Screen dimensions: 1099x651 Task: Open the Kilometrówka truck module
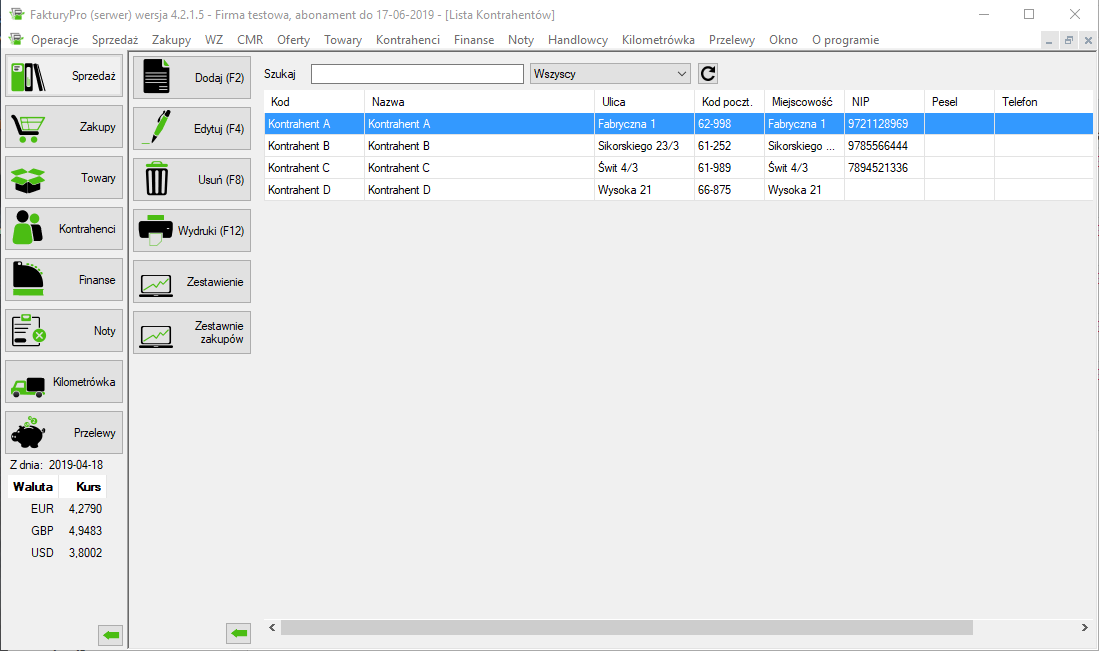click(64, 382)
